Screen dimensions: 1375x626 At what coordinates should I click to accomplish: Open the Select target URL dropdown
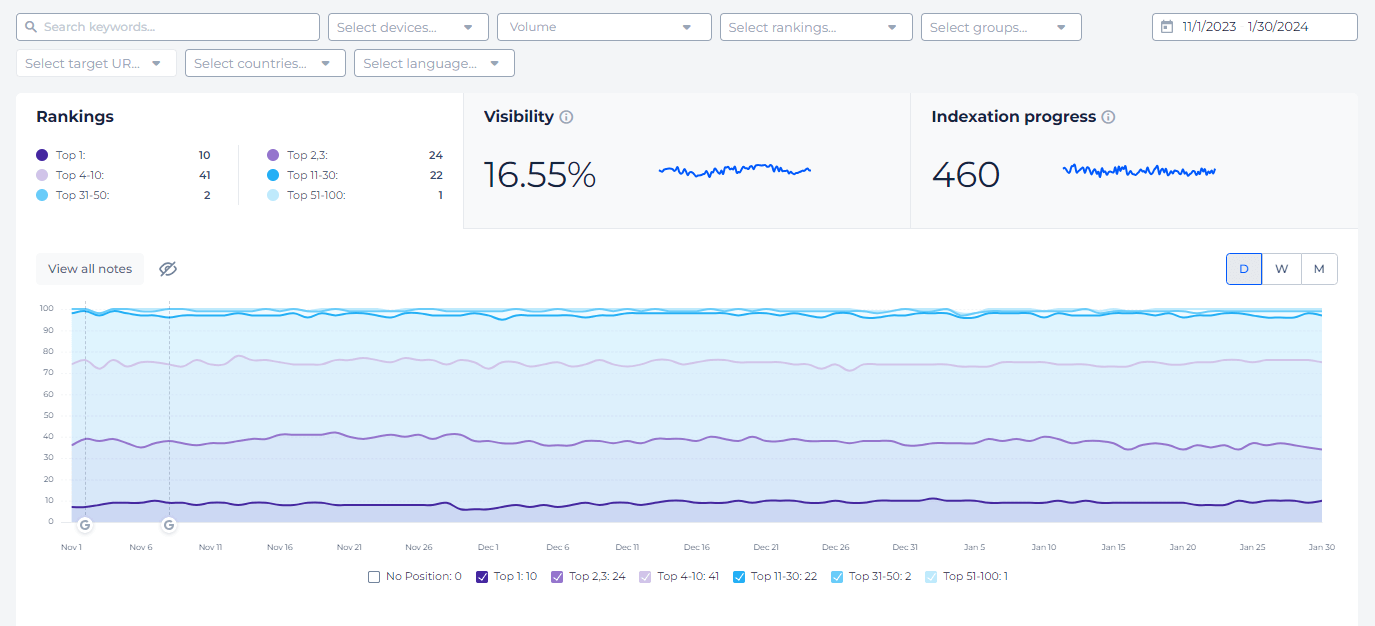pyautogui.click(x=96, y=63)
